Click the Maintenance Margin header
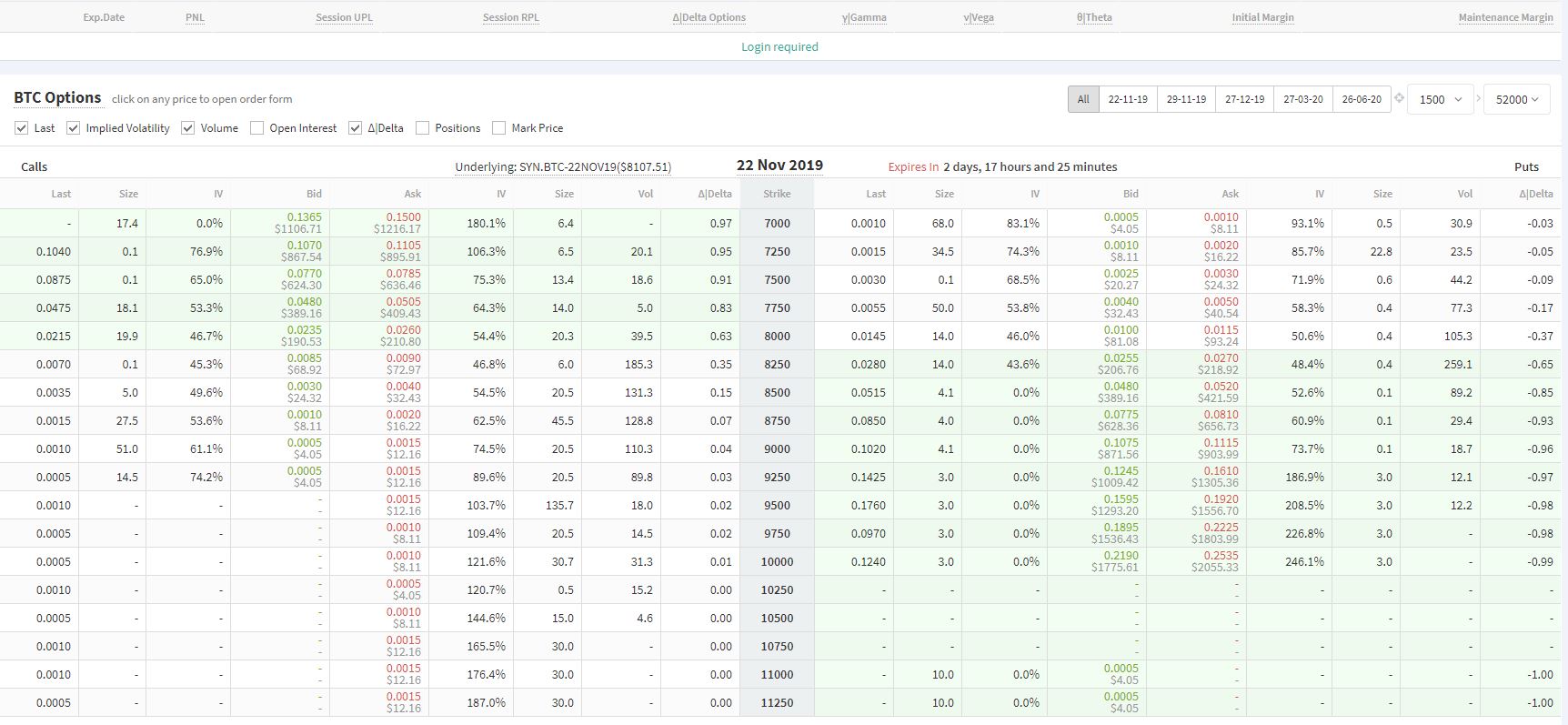1568x725 pixels. tap(1505, 17)
